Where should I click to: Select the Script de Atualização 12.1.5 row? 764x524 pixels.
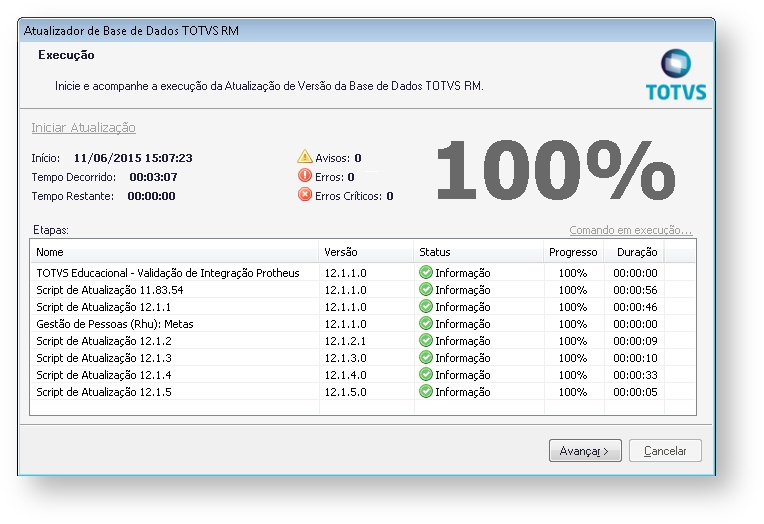(363, 392)
